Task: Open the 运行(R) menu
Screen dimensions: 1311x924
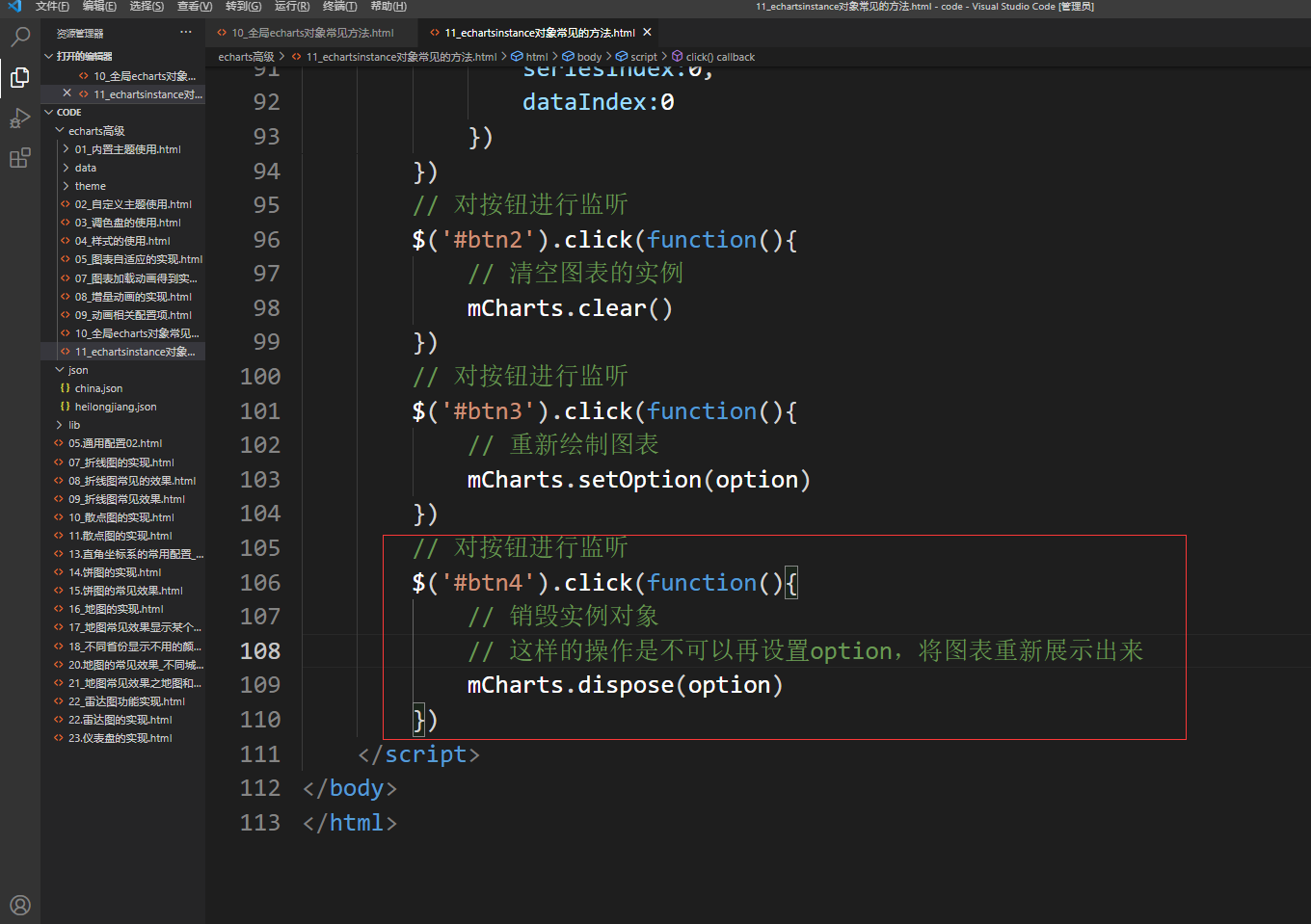Action: point(292,6)
